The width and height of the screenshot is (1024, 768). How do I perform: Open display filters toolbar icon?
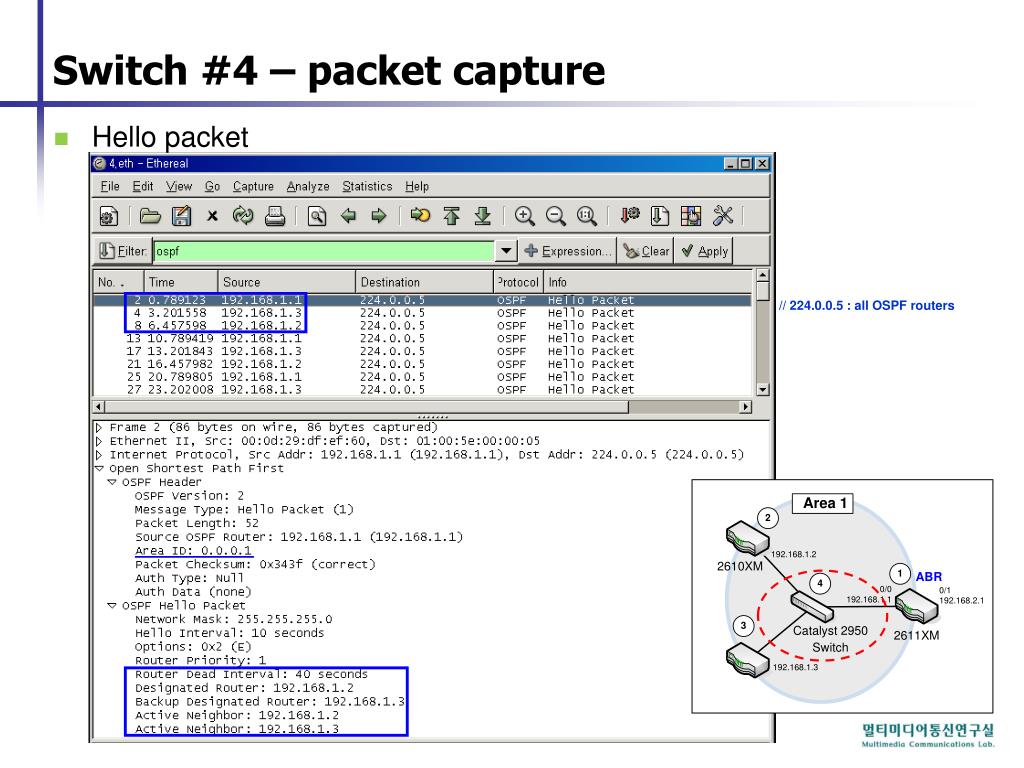(660, 216)
